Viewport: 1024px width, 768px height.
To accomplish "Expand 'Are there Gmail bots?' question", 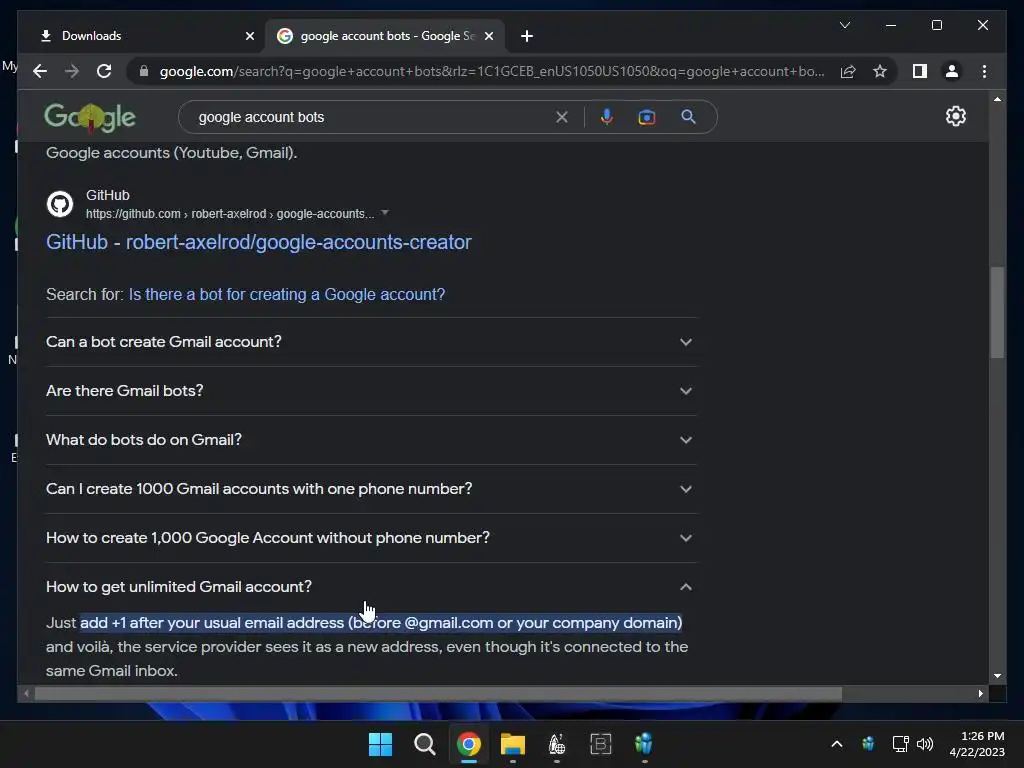I will [371, 391].
